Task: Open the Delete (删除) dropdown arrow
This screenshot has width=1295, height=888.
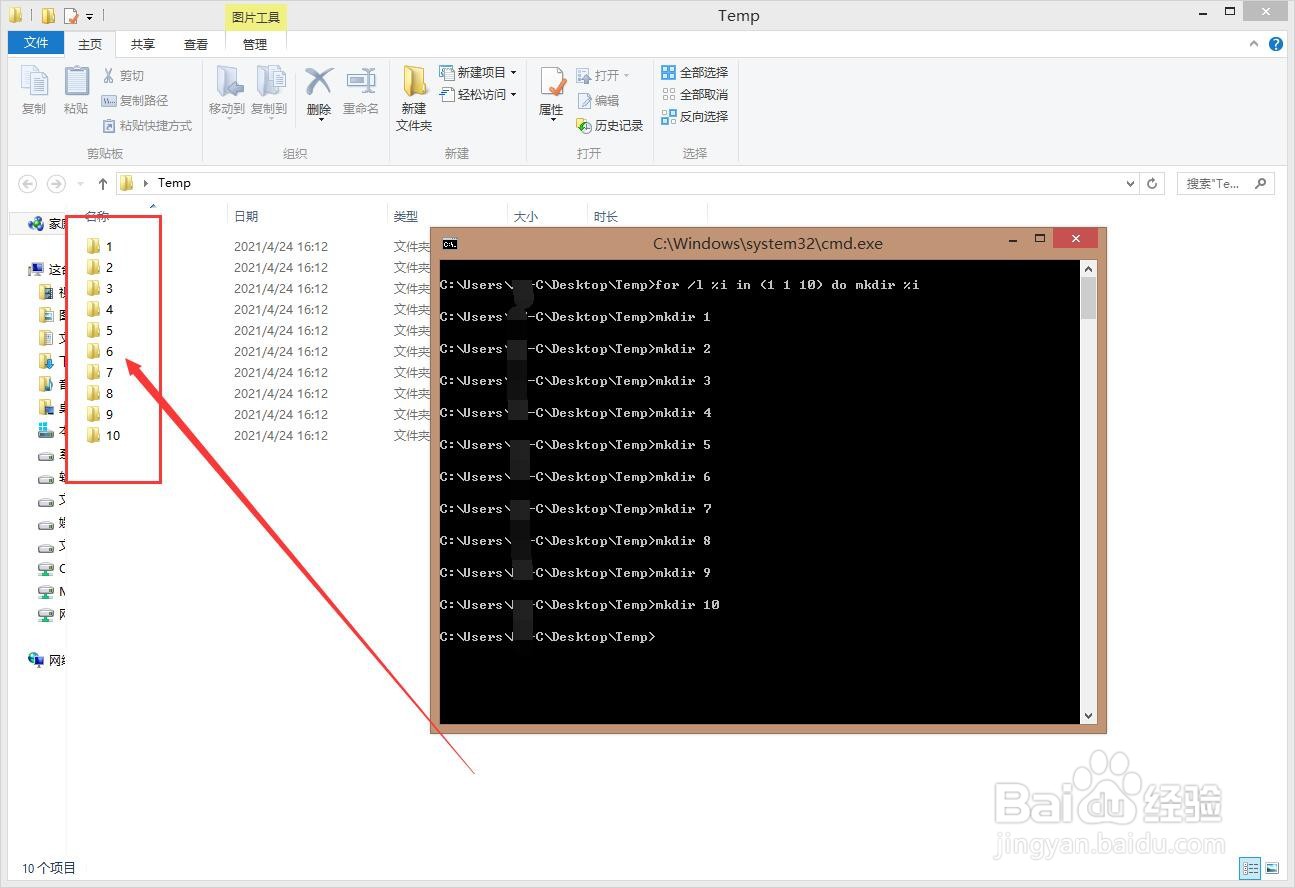Action: [x=320, y=121]
